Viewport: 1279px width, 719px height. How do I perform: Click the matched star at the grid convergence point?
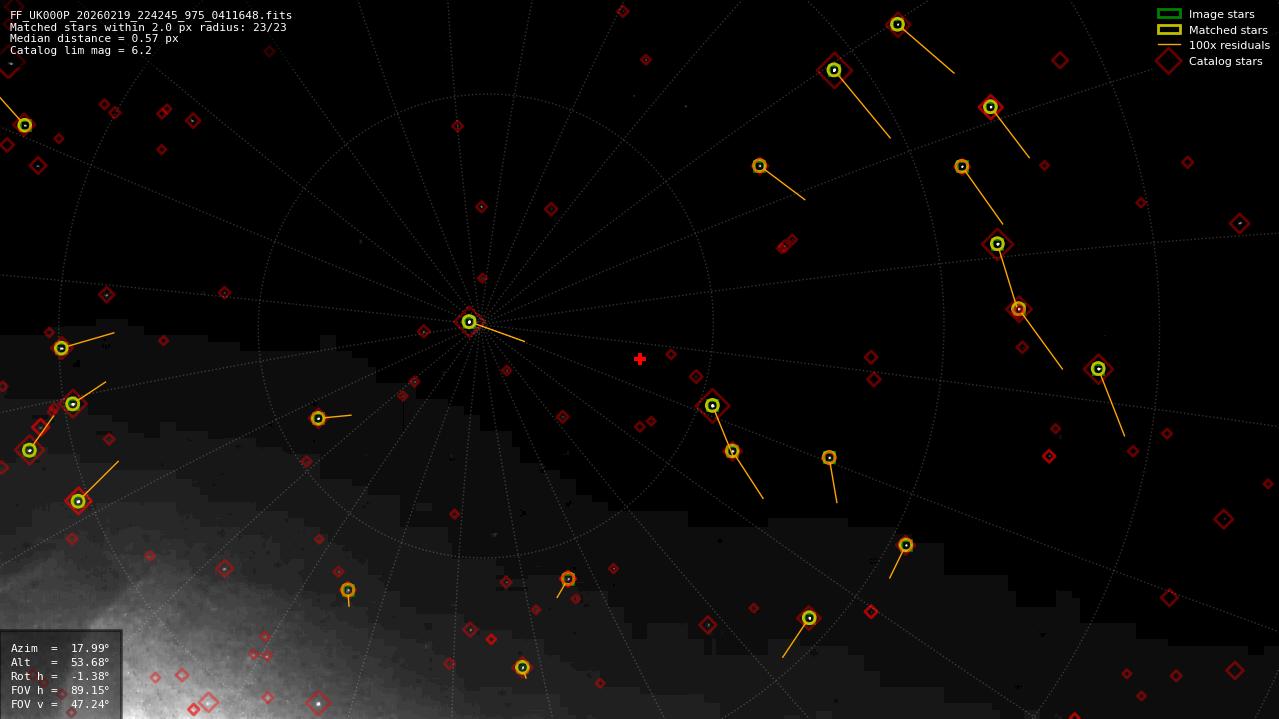[468, 321]
